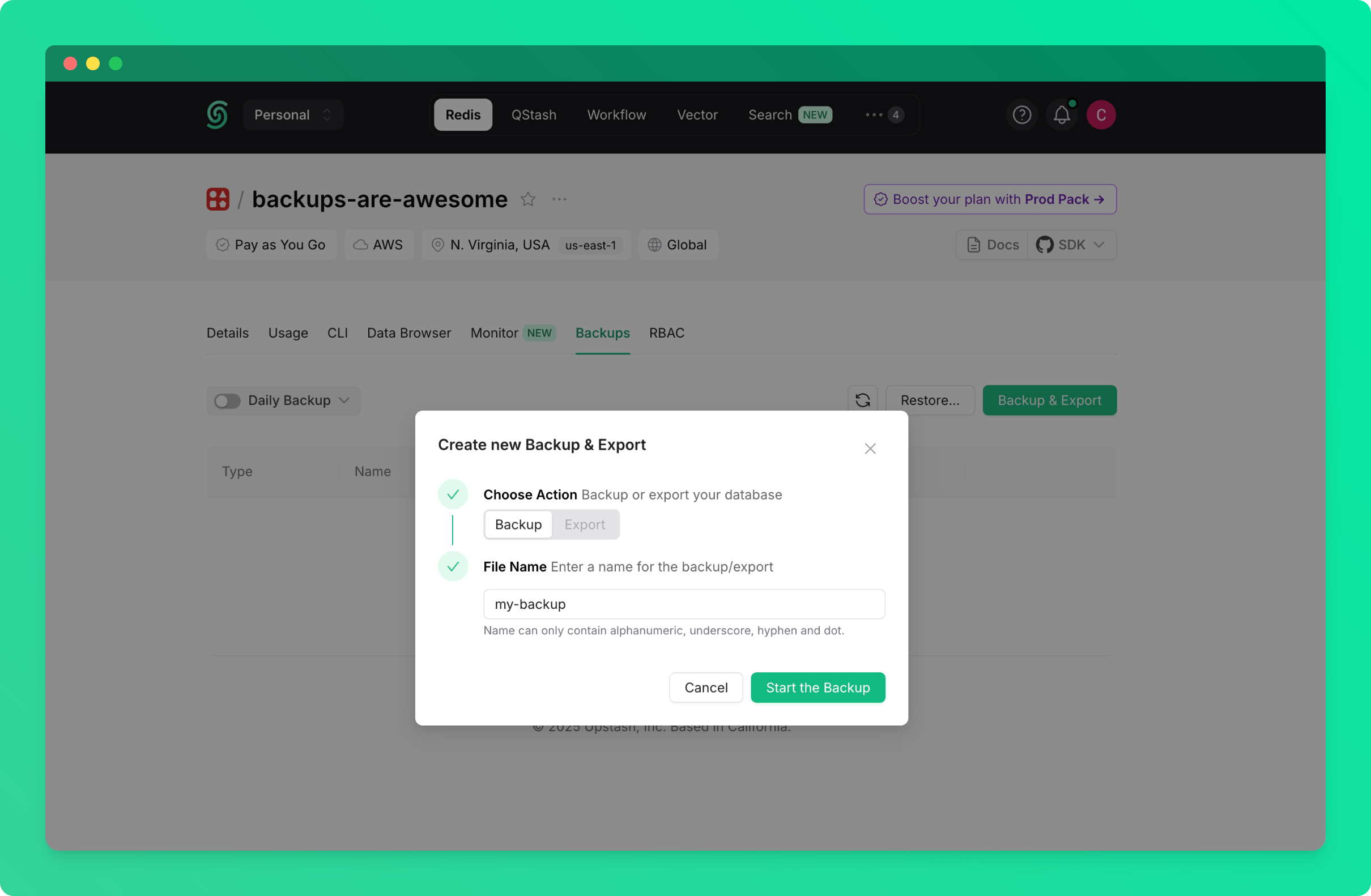The height and width of the screenshot is (896, 1371).
Task: Star the backups-are-awesome database
Action: [527, 199]
